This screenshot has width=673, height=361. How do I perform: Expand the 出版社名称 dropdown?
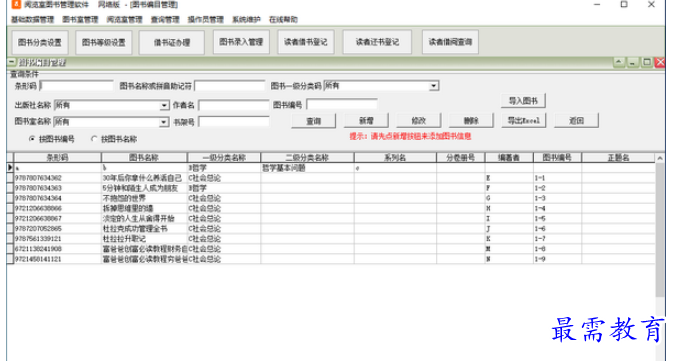pos(164,106)
